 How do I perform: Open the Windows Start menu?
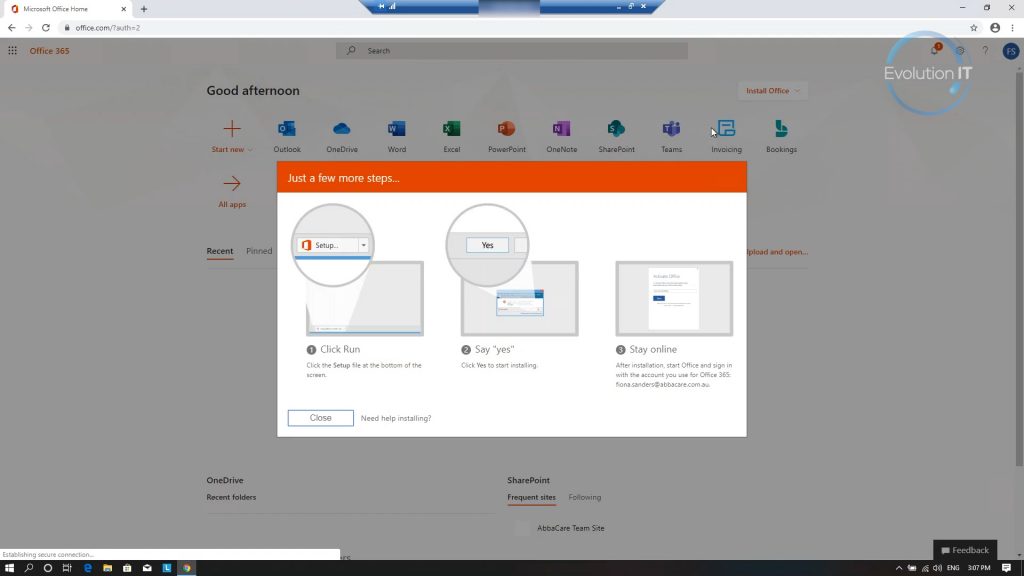9,568
